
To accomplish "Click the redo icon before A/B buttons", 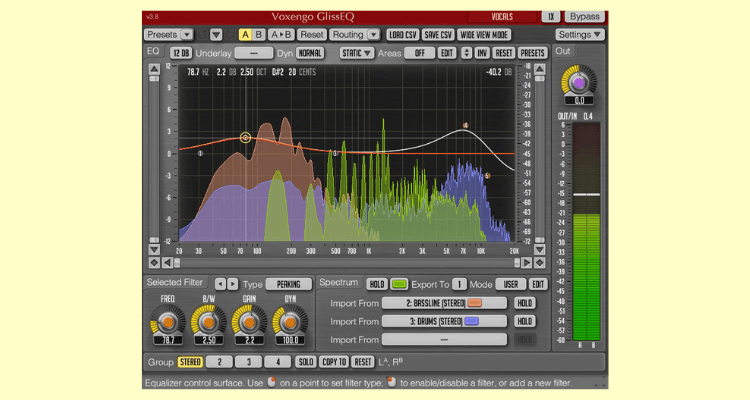I will tap(230, 34).
